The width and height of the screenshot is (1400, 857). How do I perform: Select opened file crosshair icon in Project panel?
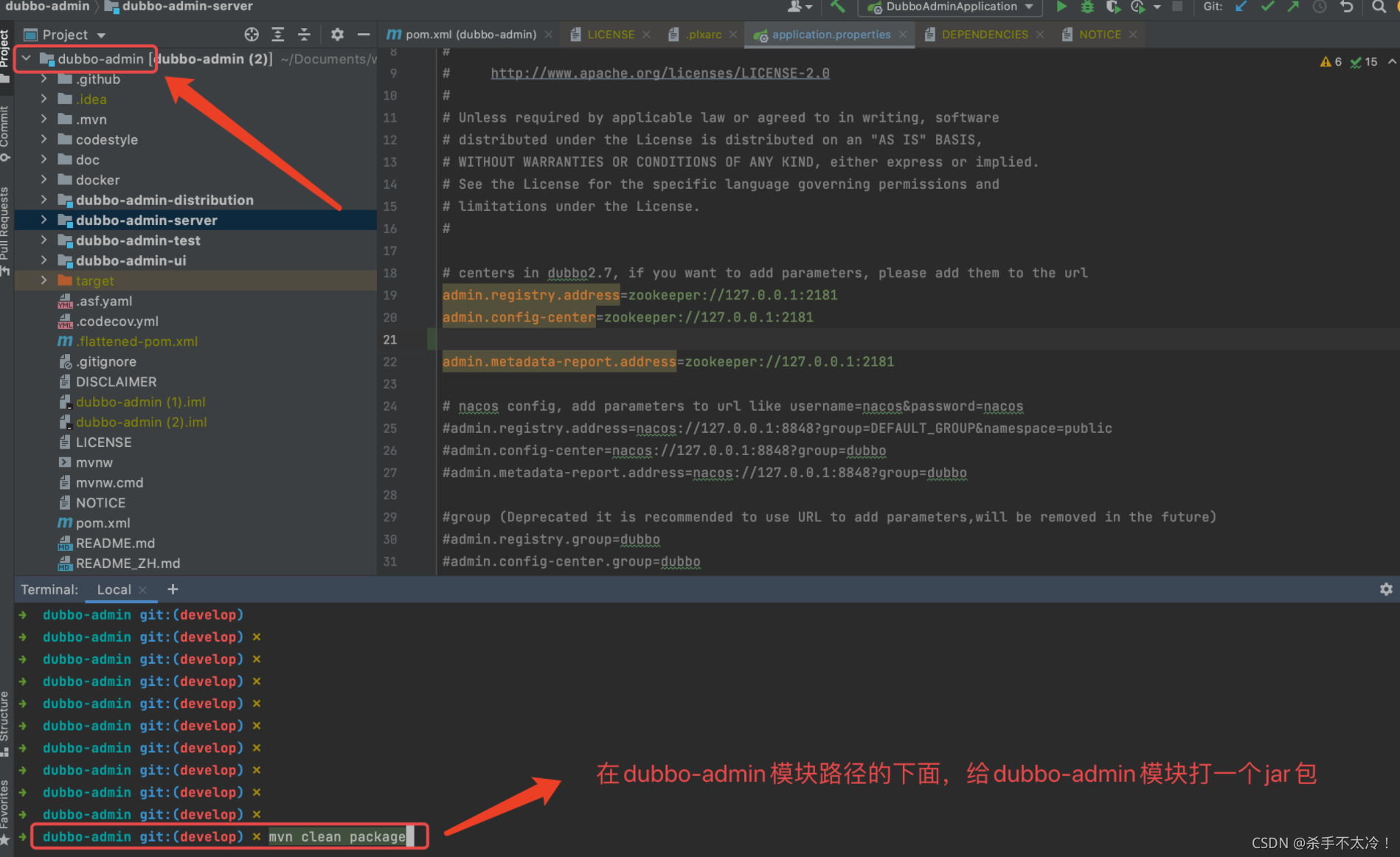pos(252,35)
